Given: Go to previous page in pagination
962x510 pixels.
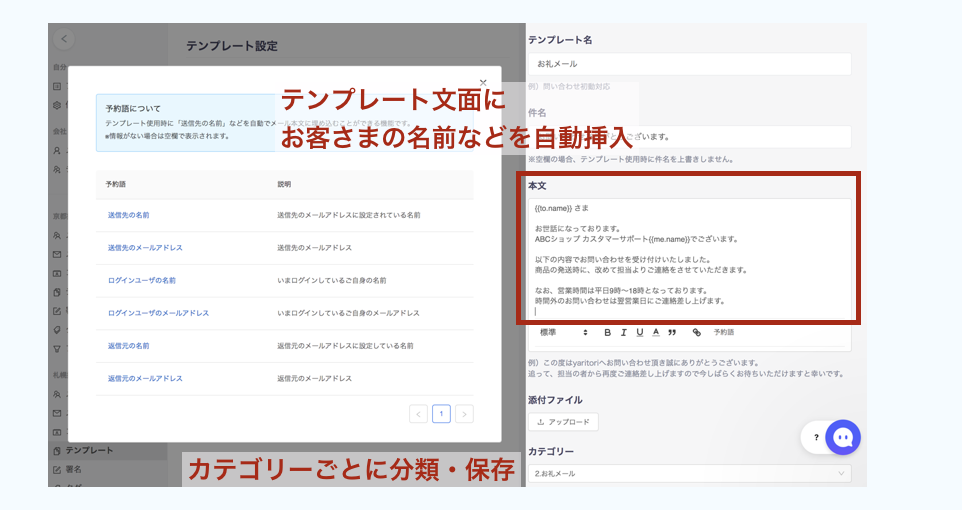Looking at the screenshot, I should [x=418, y=413].
